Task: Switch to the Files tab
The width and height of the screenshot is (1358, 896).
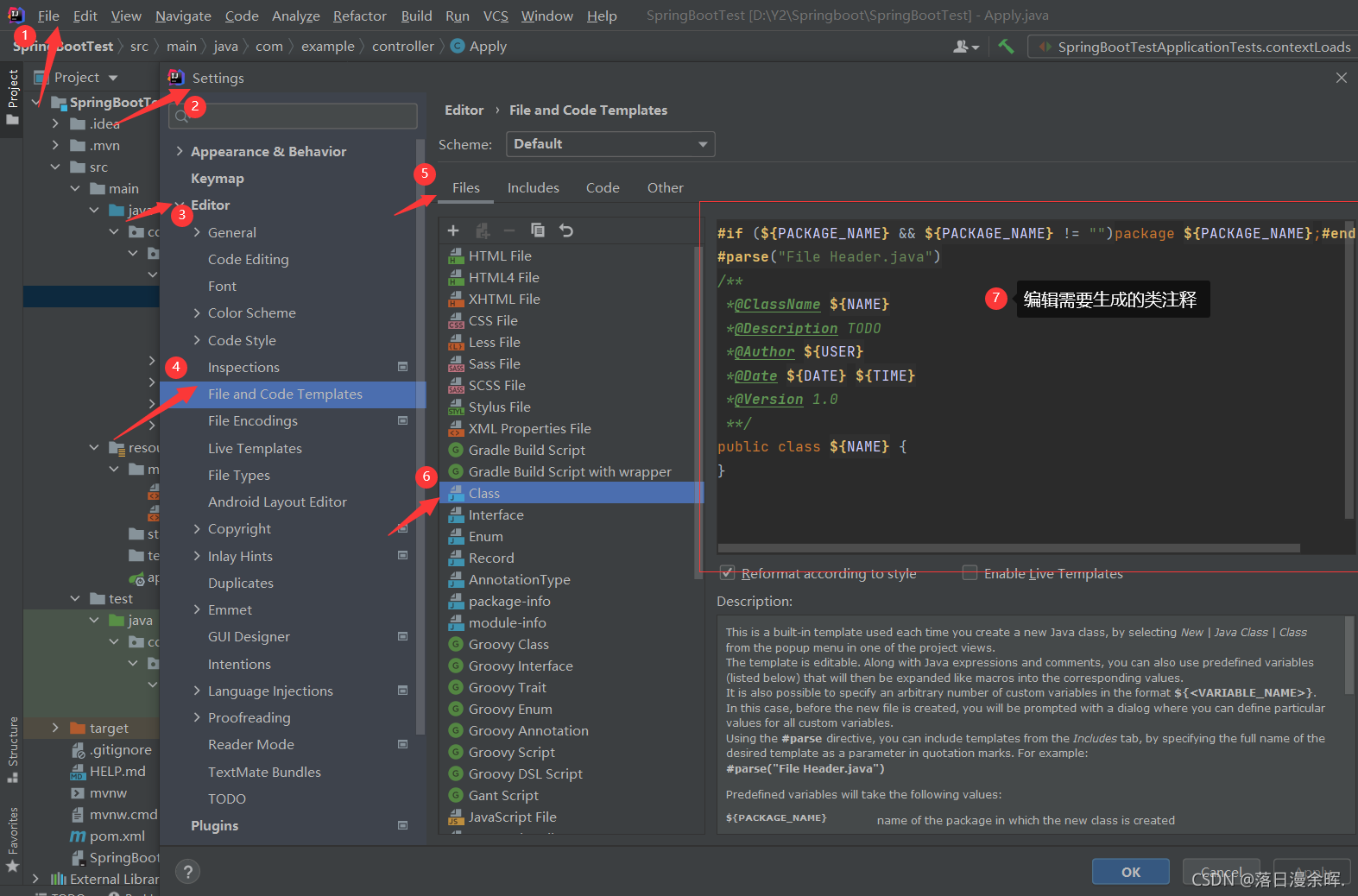Action: (465, 187)
